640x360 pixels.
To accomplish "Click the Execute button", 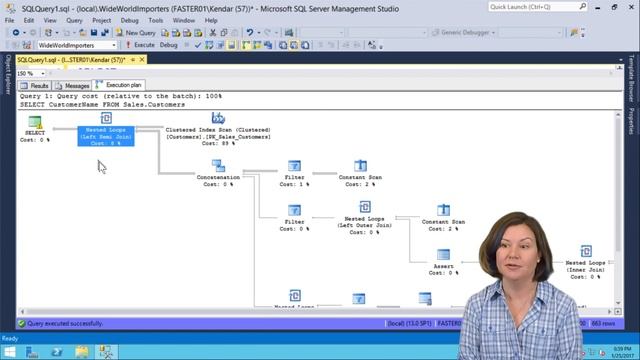I will (x=140, y=45).
